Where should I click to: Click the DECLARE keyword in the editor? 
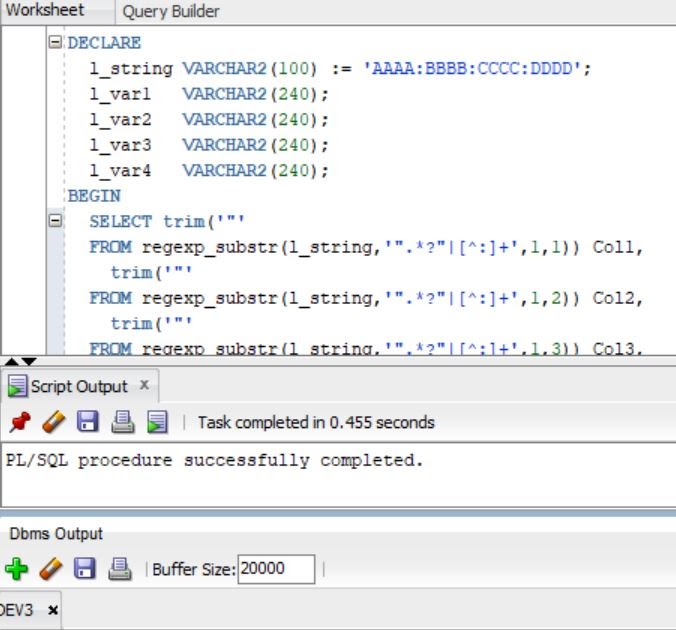(x=104, y=43)
